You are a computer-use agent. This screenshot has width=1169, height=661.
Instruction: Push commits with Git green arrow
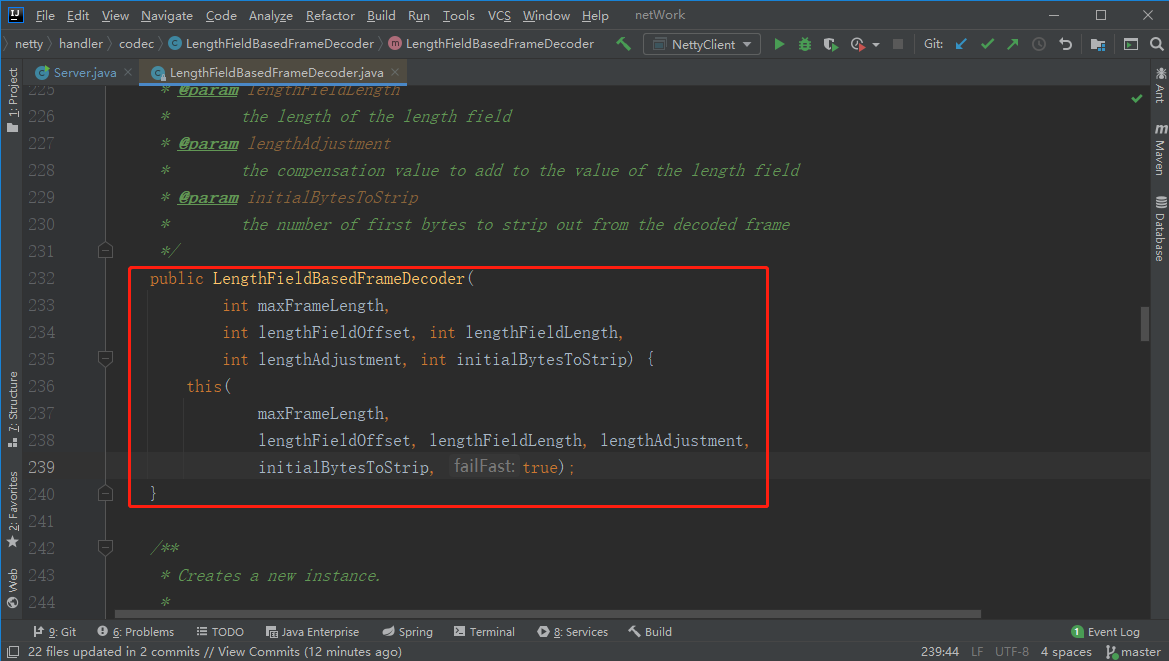click(x=1012, y=44)
